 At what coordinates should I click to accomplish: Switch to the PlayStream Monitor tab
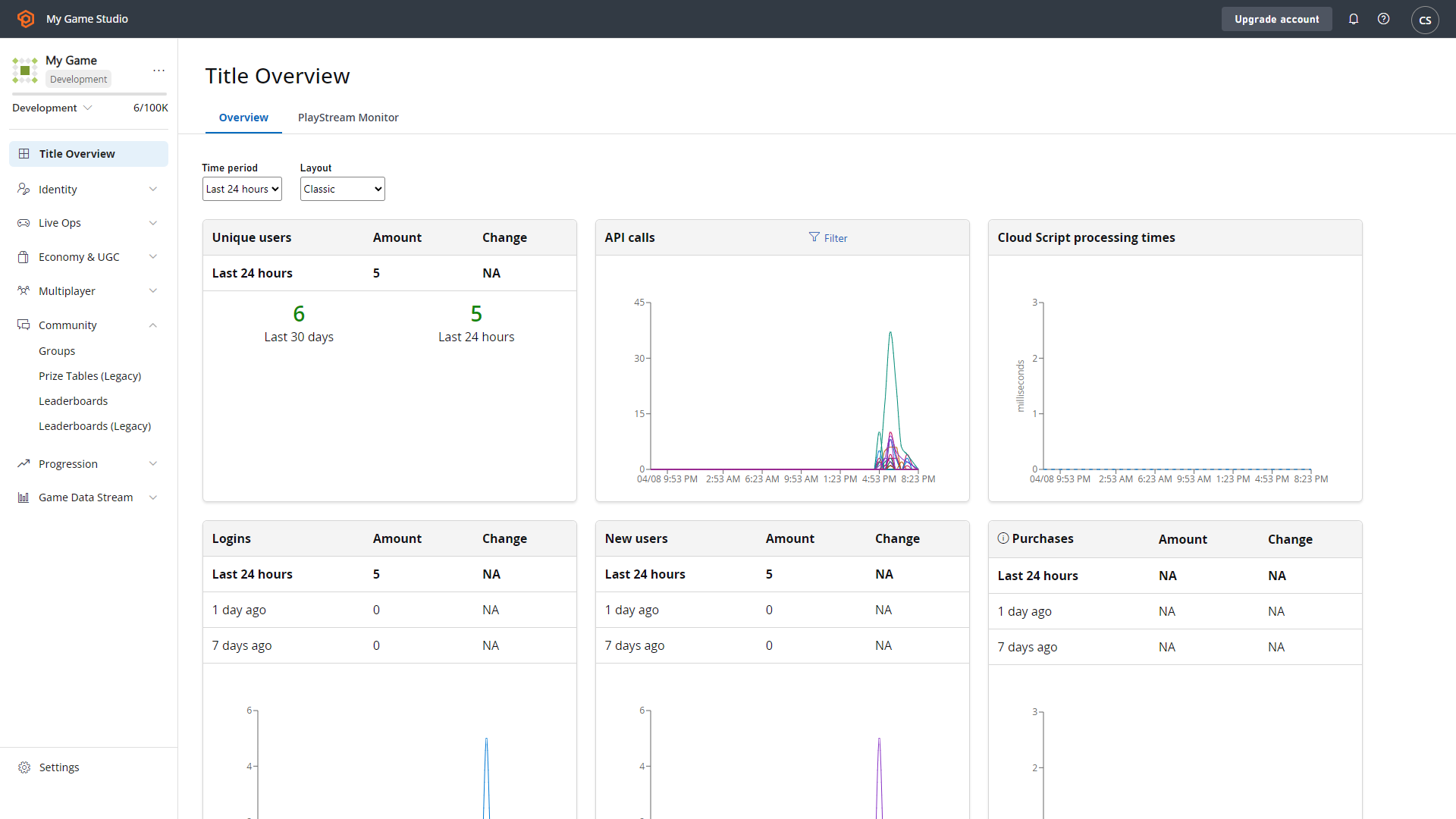pyautogui.click(x=348, y=118)
